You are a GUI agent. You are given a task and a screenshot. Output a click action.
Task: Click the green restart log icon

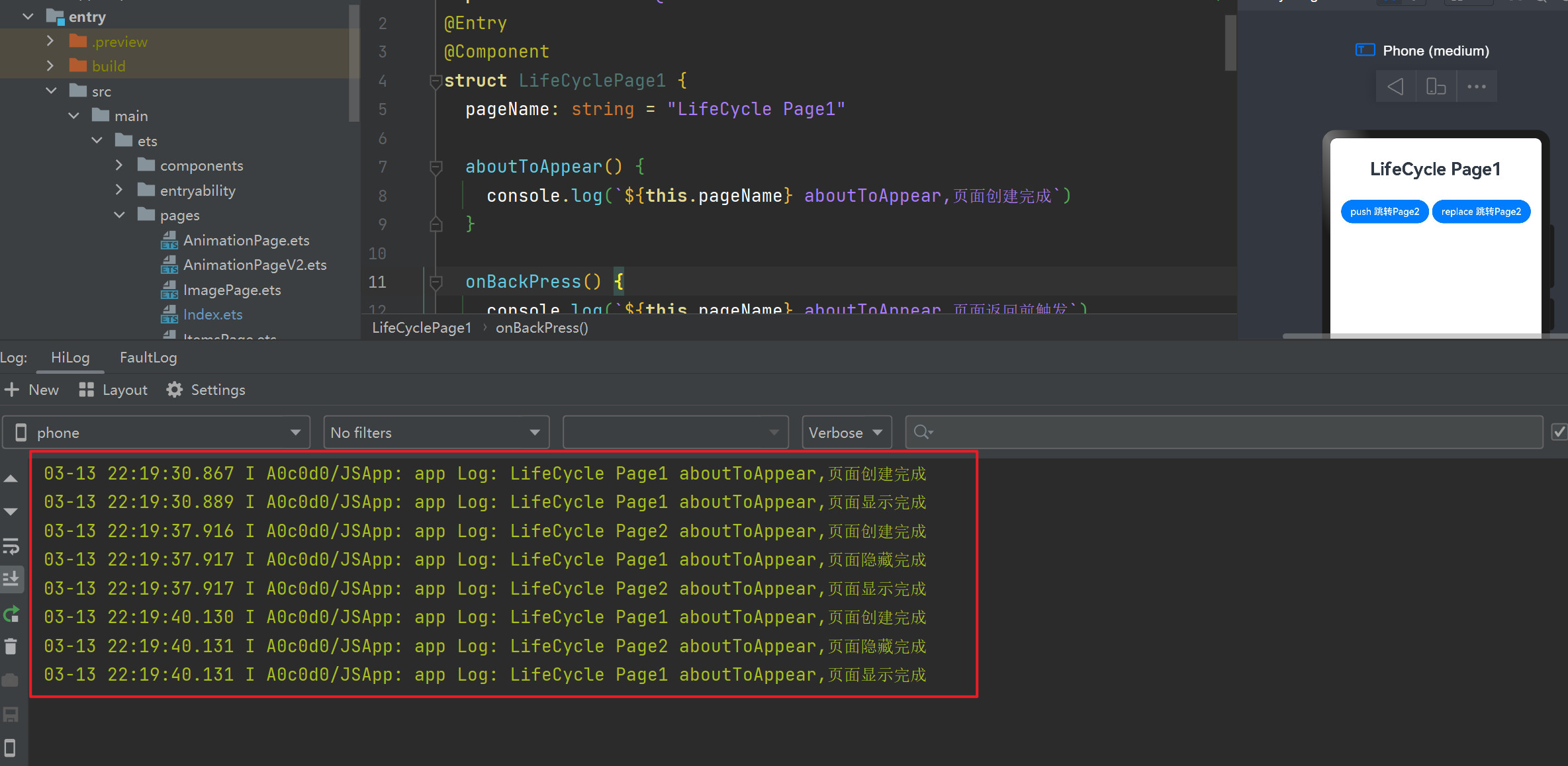(11, 615)
